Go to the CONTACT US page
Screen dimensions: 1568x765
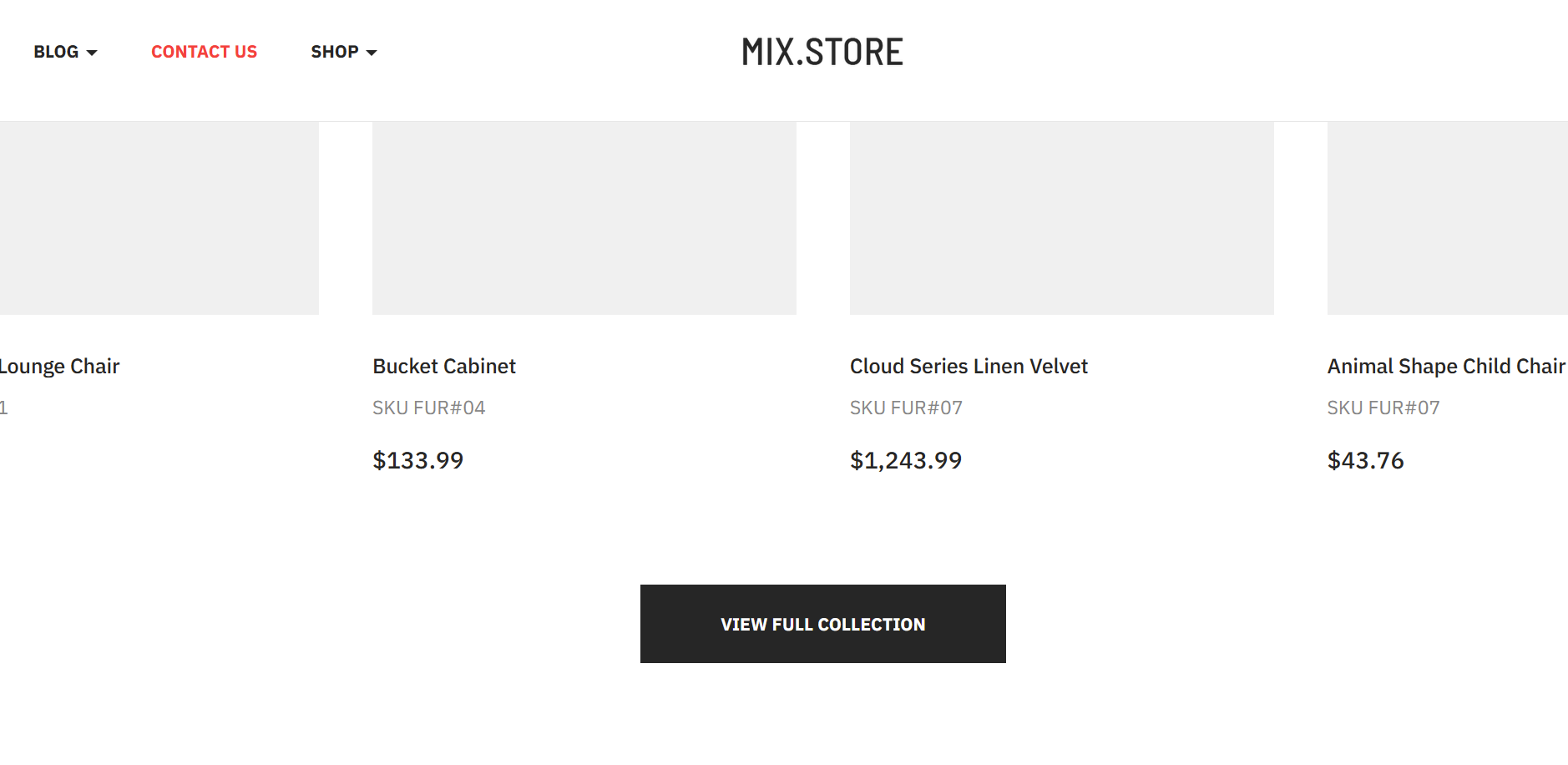point(204,52)
